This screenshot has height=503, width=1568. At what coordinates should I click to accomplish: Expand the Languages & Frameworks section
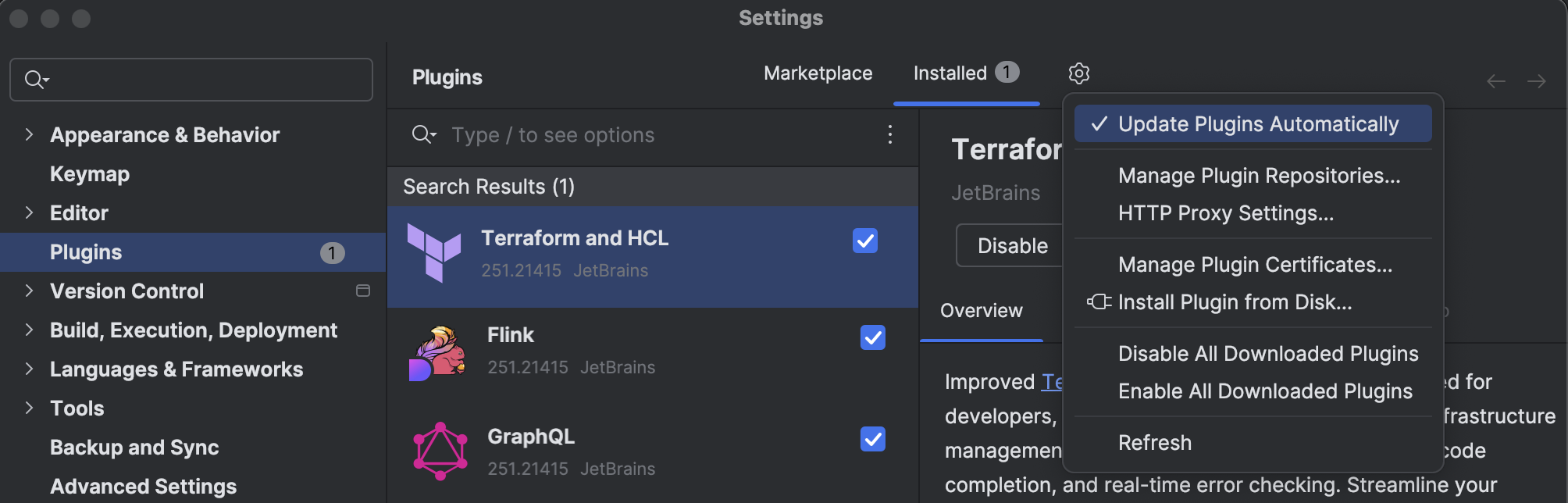[28, 369]
